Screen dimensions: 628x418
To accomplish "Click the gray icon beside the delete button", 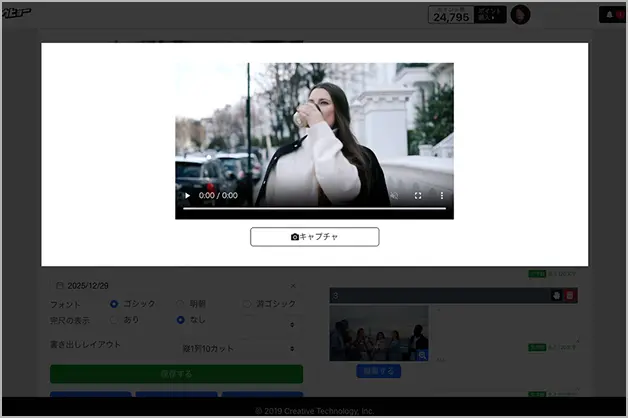I will [556, 295].
